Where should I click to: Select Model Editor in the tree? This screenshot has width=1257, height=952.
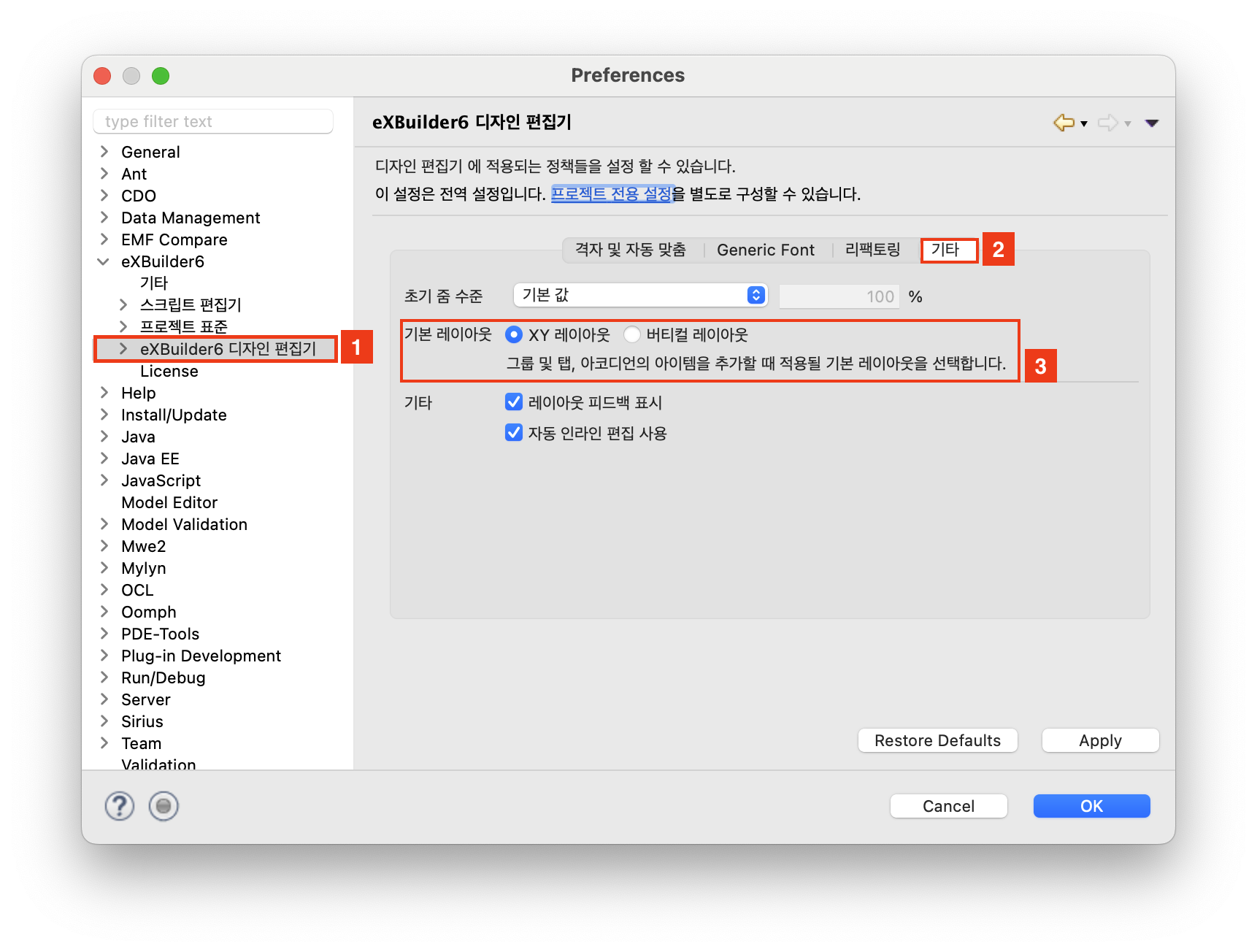(x=169, y=502)
